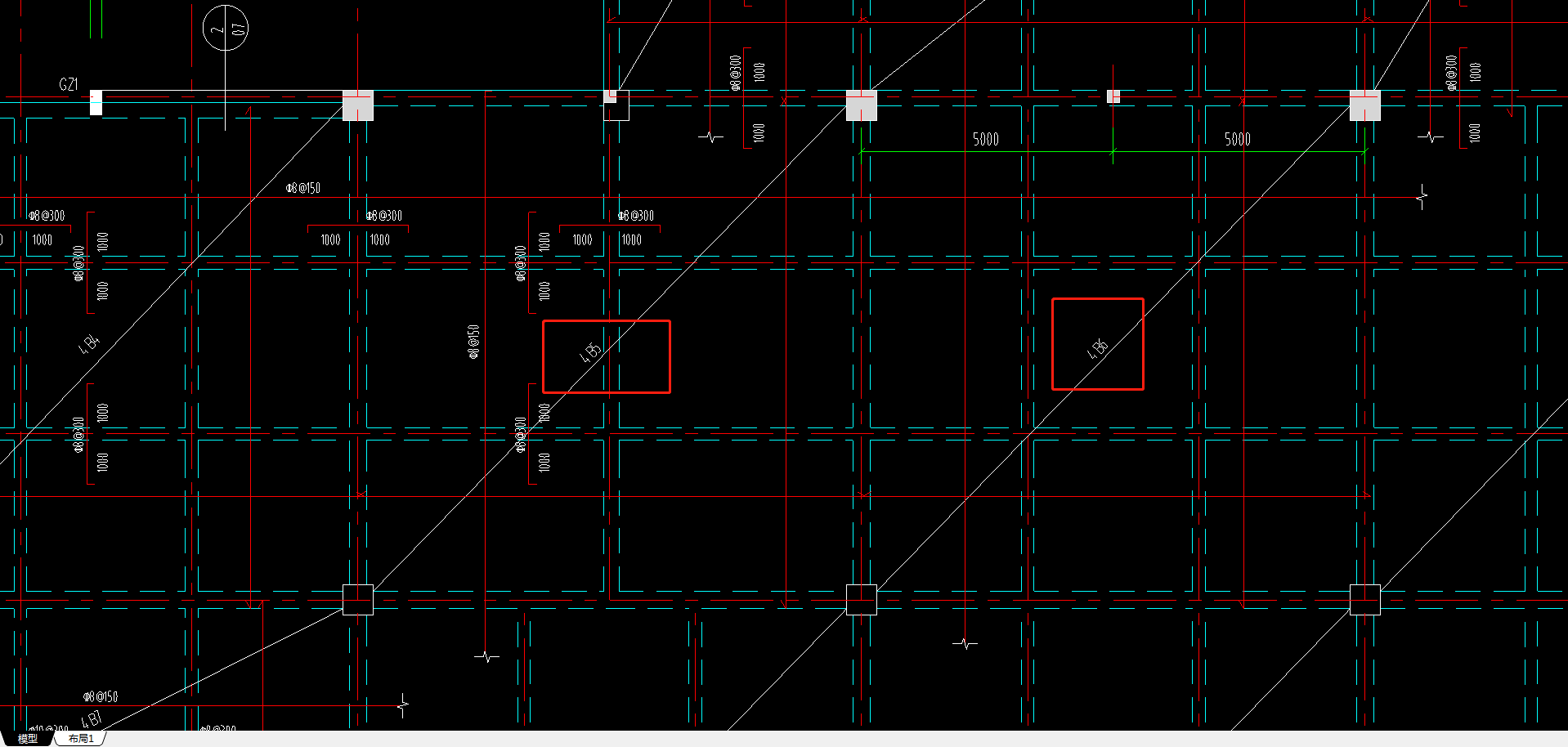Screen dimensions: 1568x747
Task: Switch to the 模型 tab
Action: [28, 739]
